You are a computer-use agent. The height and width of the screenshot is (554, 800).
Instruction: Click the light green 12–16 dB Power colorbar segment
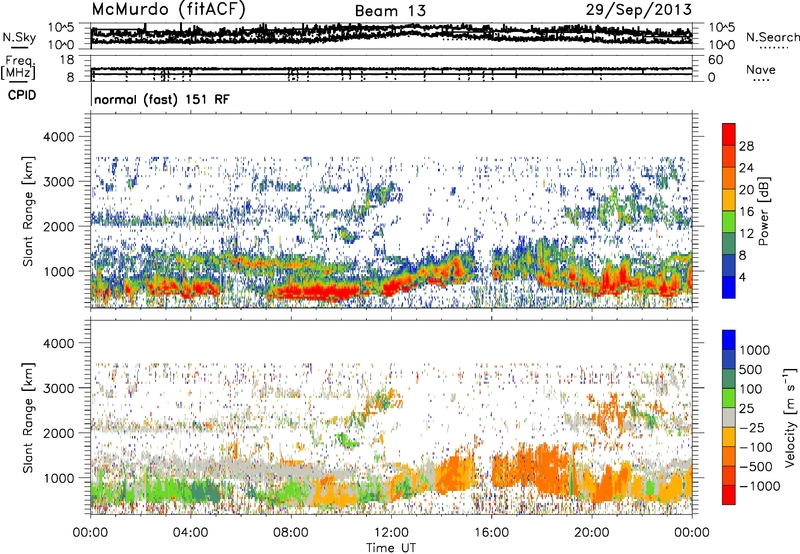pyautogui.click(x=729, y=222)
